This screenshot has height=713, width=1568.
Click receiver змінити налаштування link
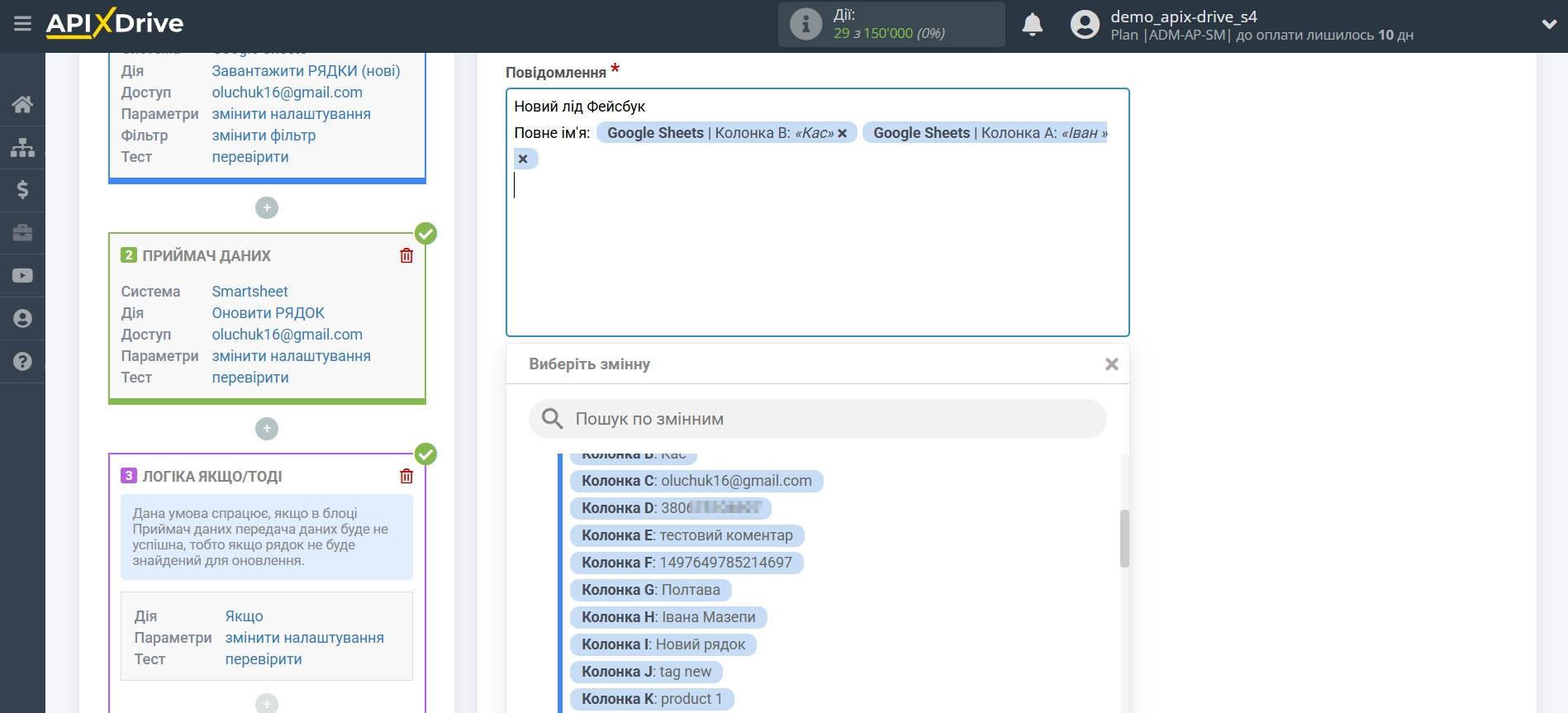(x=291, y=356)
